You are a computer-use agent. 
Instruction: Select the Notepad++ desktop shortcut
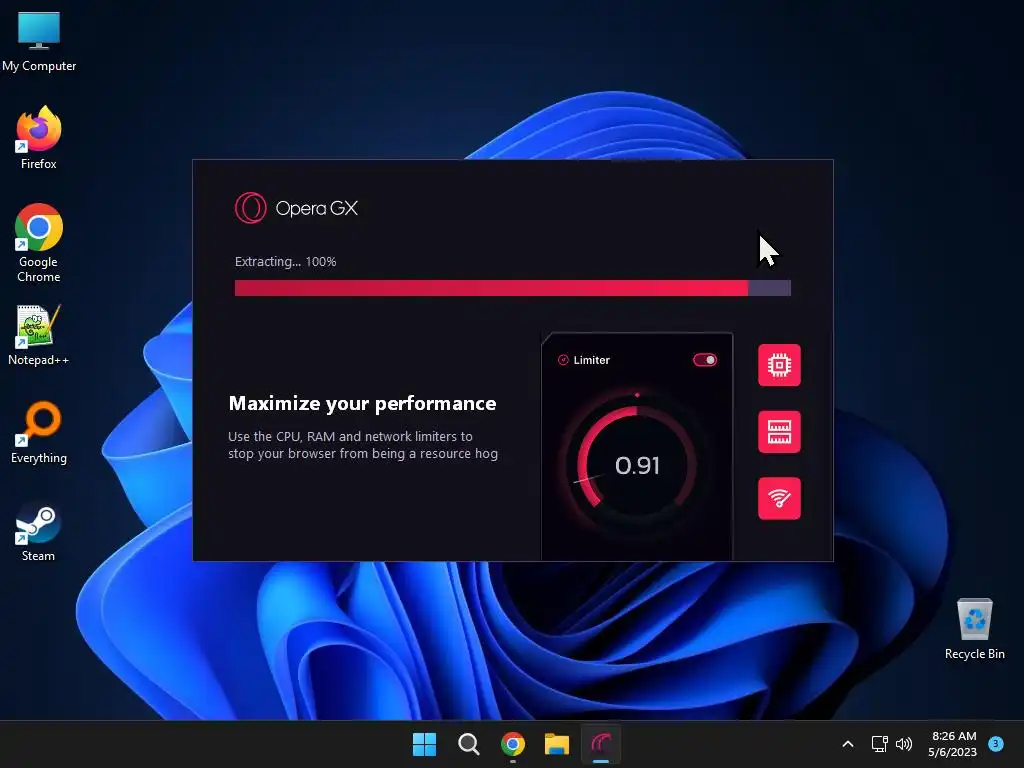click(39, 335)
